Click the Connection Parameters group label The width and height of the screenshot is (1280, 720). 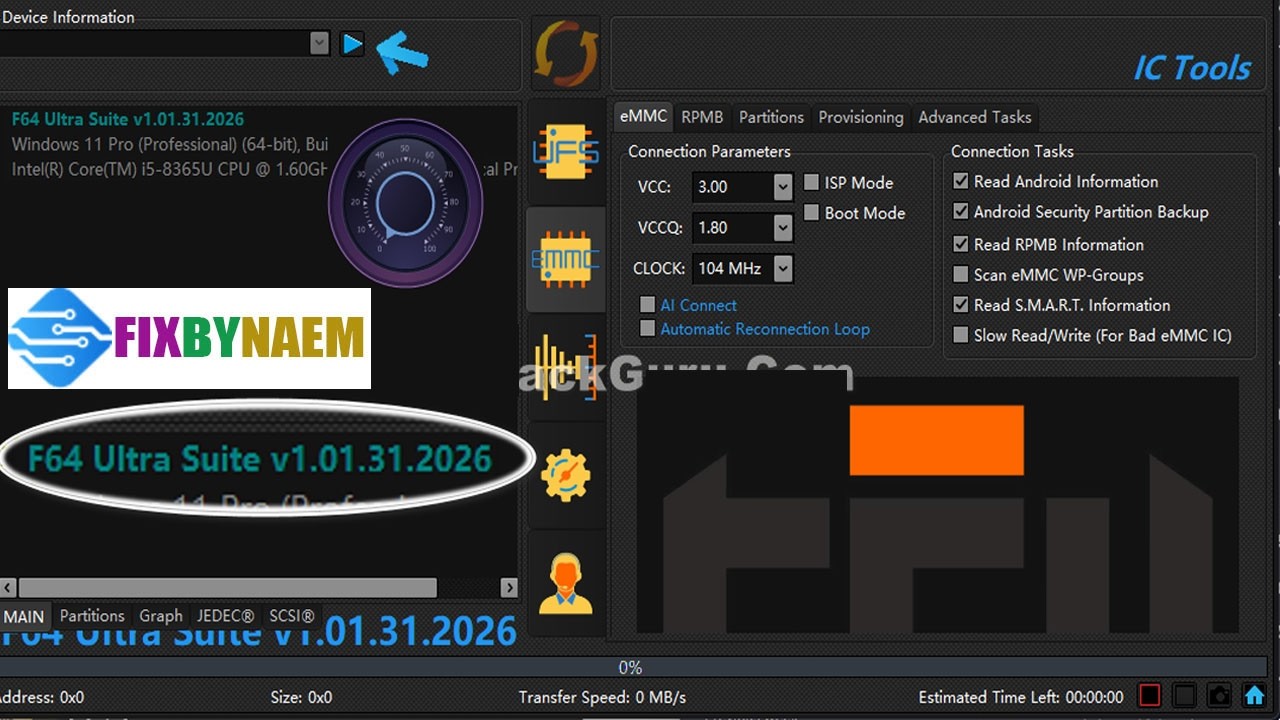click(x=709, y=151)
